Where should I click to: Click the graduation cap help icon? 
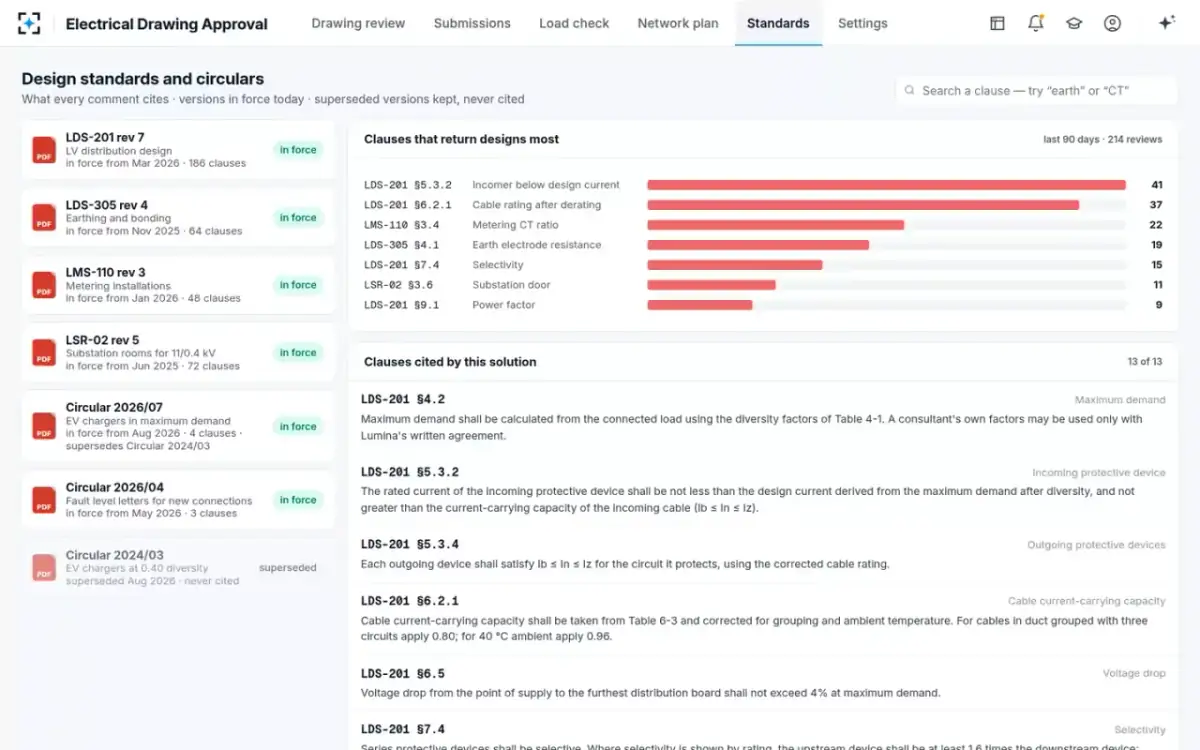click(x=1074, y=23)
